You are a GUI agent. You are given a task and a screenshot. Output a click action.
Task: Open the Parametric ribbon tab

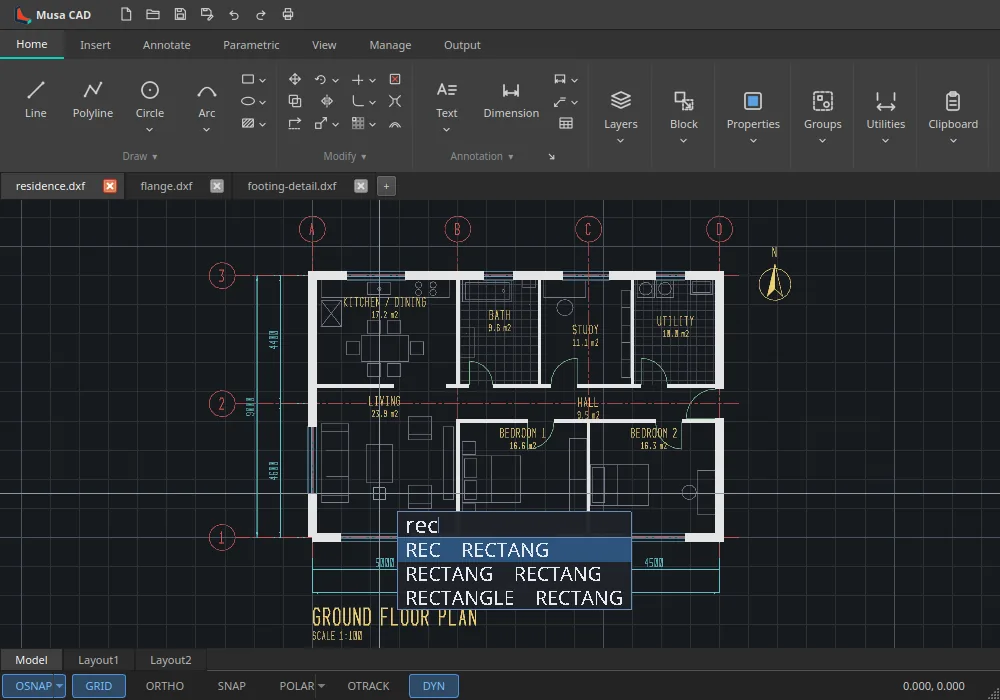click(251, 45)
